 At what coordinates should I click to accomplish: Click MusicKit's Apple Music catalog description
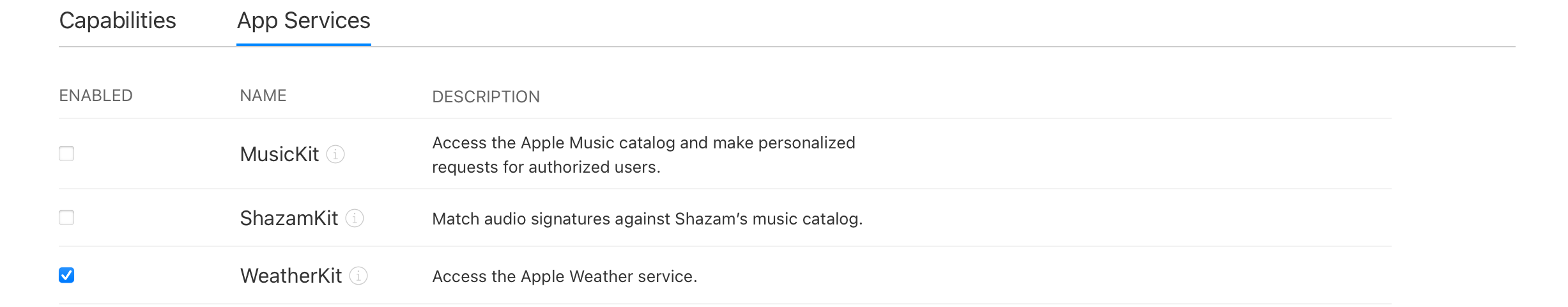pos(643,155)
